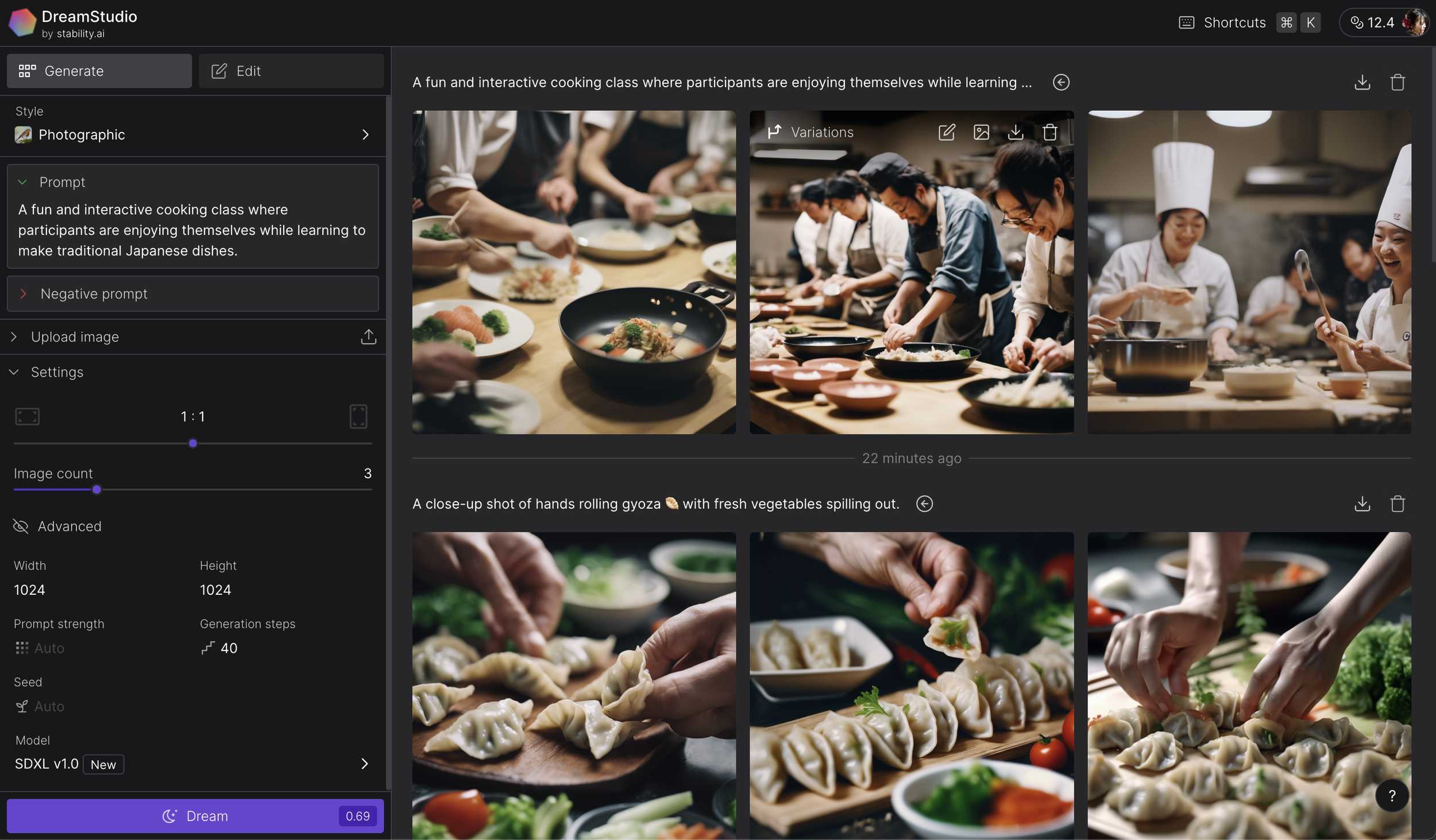Viewport: 1436px width, 840px height.
Task: Click the upload icon in Upload image
Action: (x=368, y=337)
